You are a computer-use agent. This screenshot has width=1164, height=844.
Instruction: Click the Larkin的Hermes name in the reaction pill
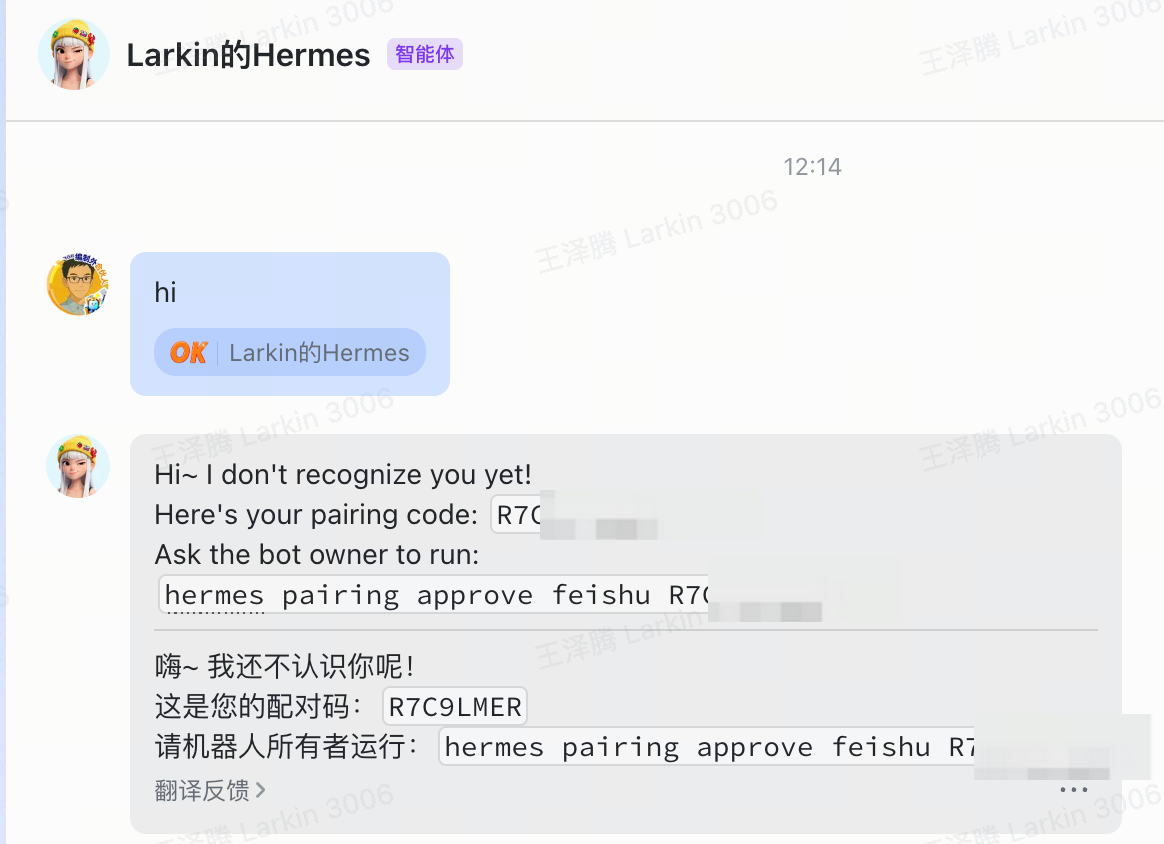319,353
